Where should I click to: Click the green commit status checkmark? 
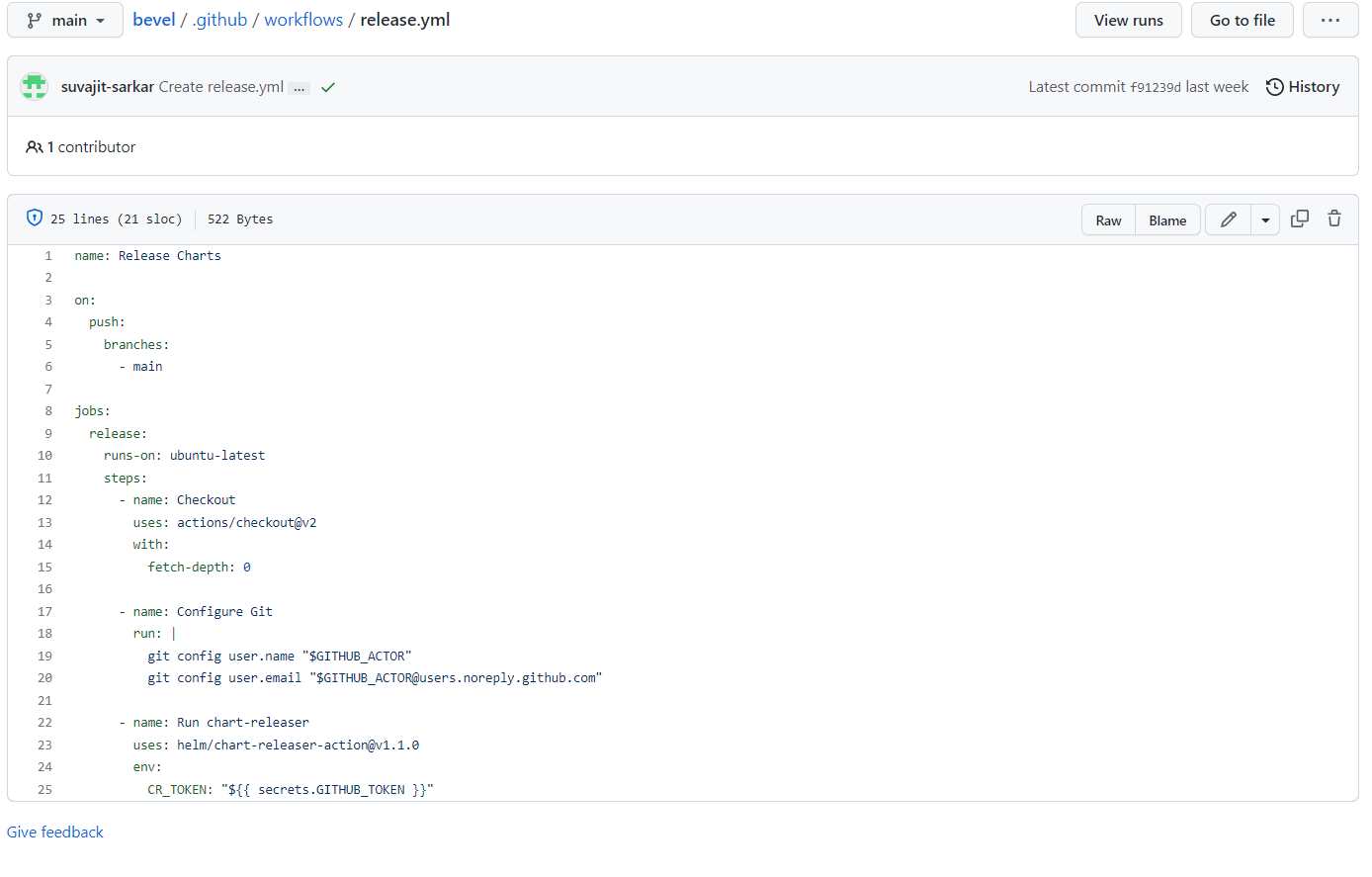(x=328, y=87)
